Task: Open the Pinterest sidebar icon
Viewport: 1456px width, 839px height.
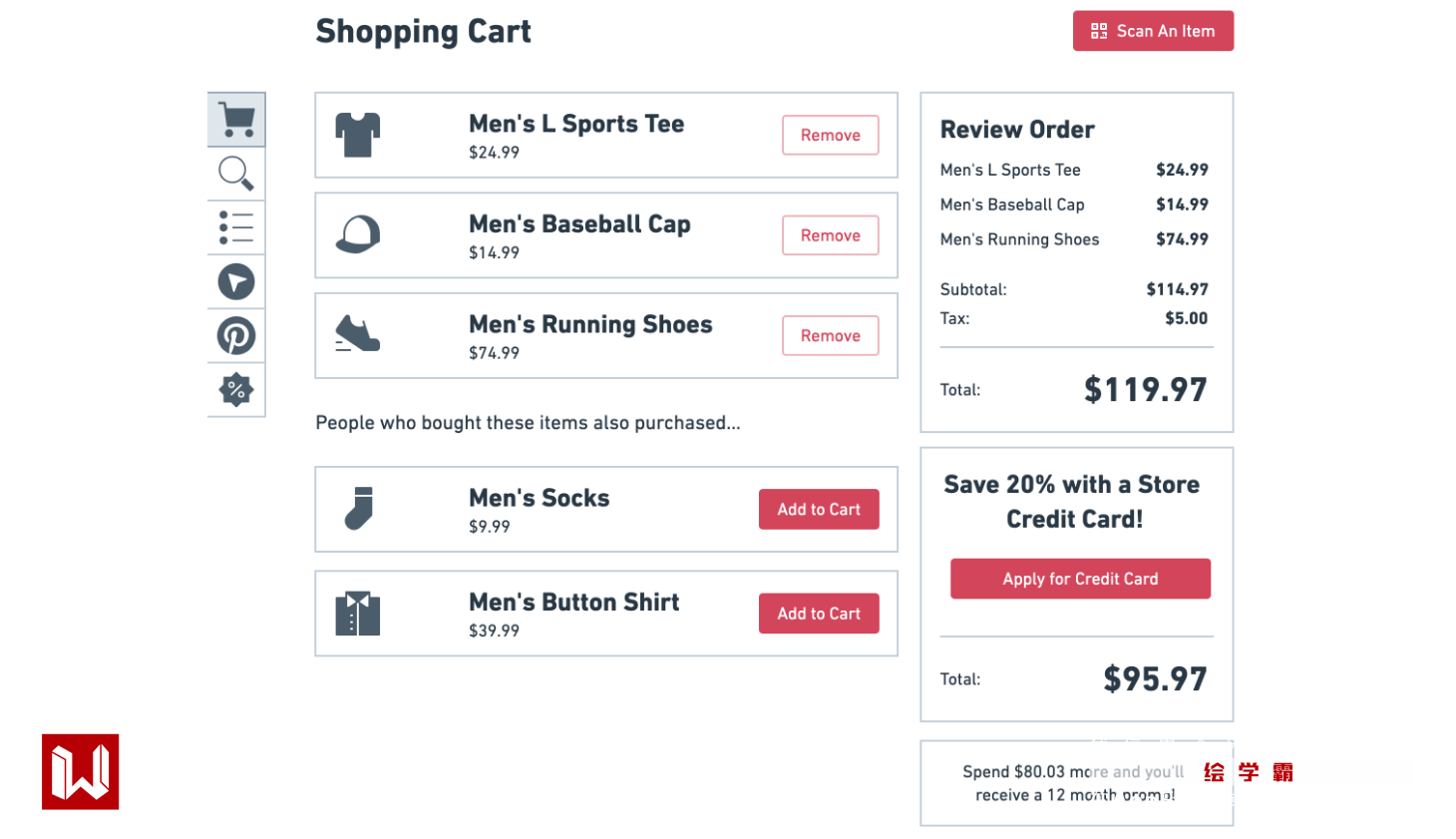Action: pos(236,336)
